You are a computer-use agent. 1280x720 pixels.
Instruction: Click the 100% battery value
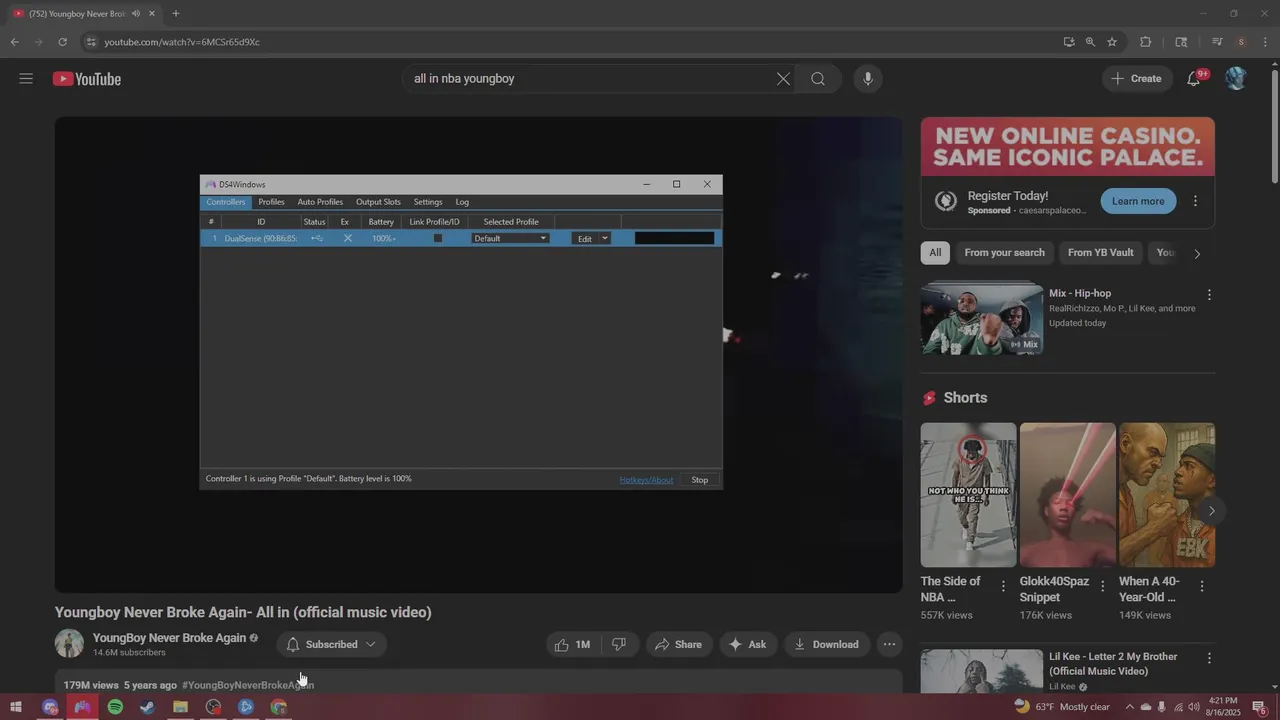(383, 238)
